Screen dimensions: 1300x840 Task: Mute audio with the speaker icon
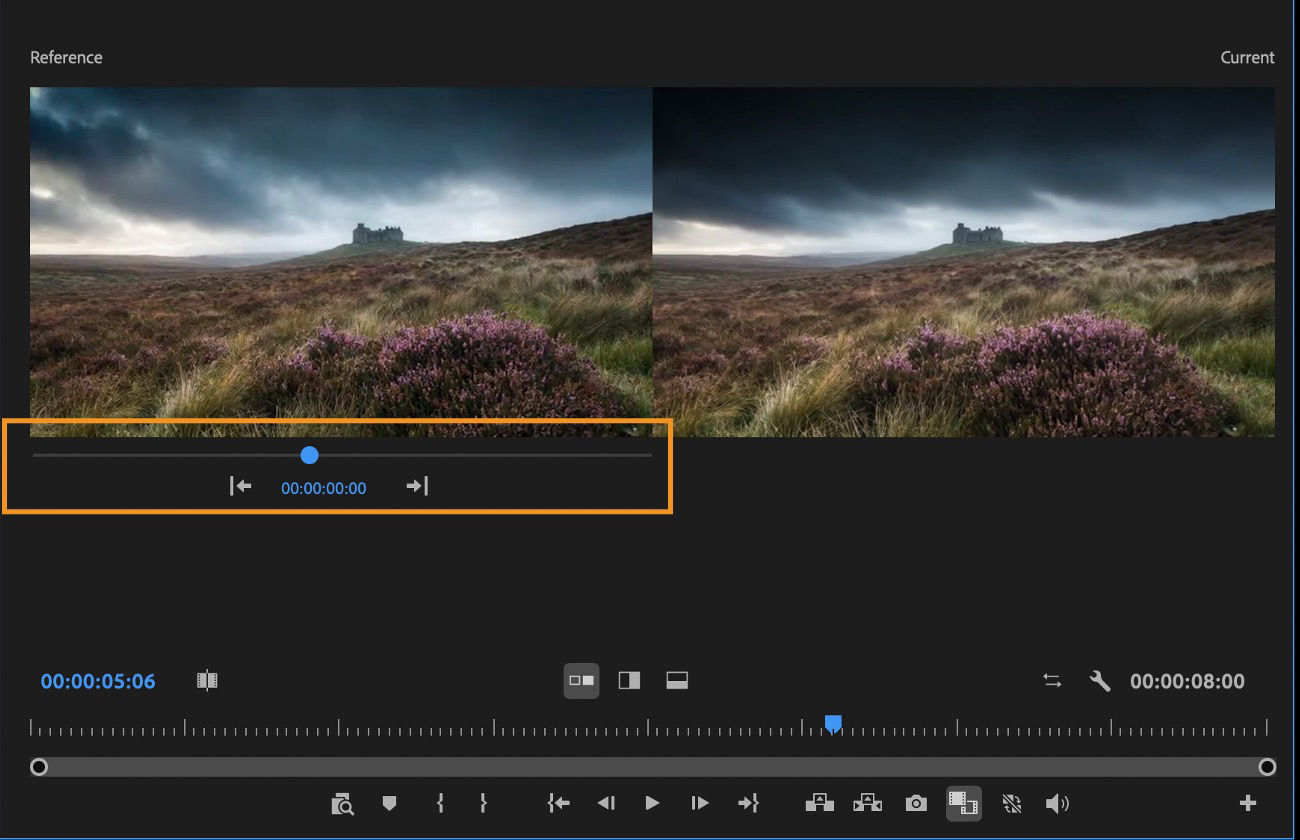(x=1058, y=803)
